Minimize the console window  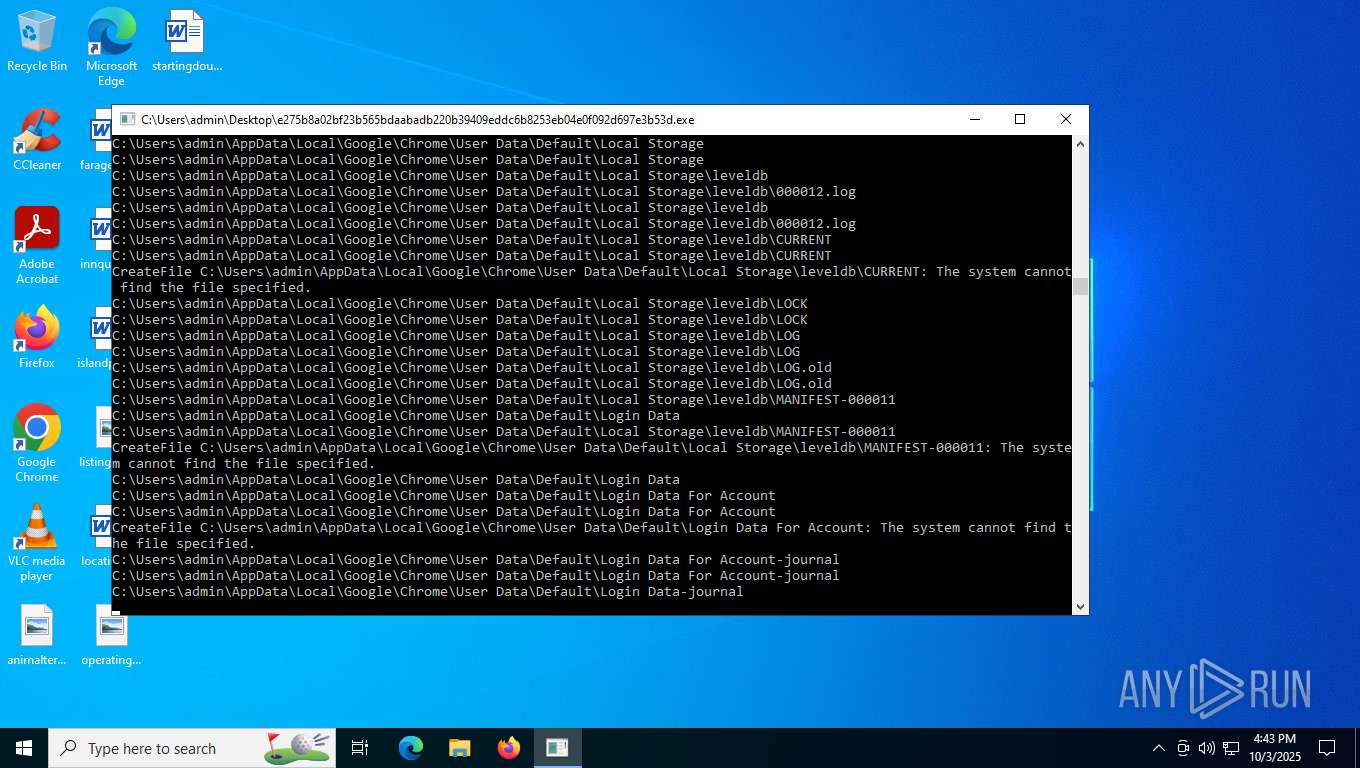point(974,119)
